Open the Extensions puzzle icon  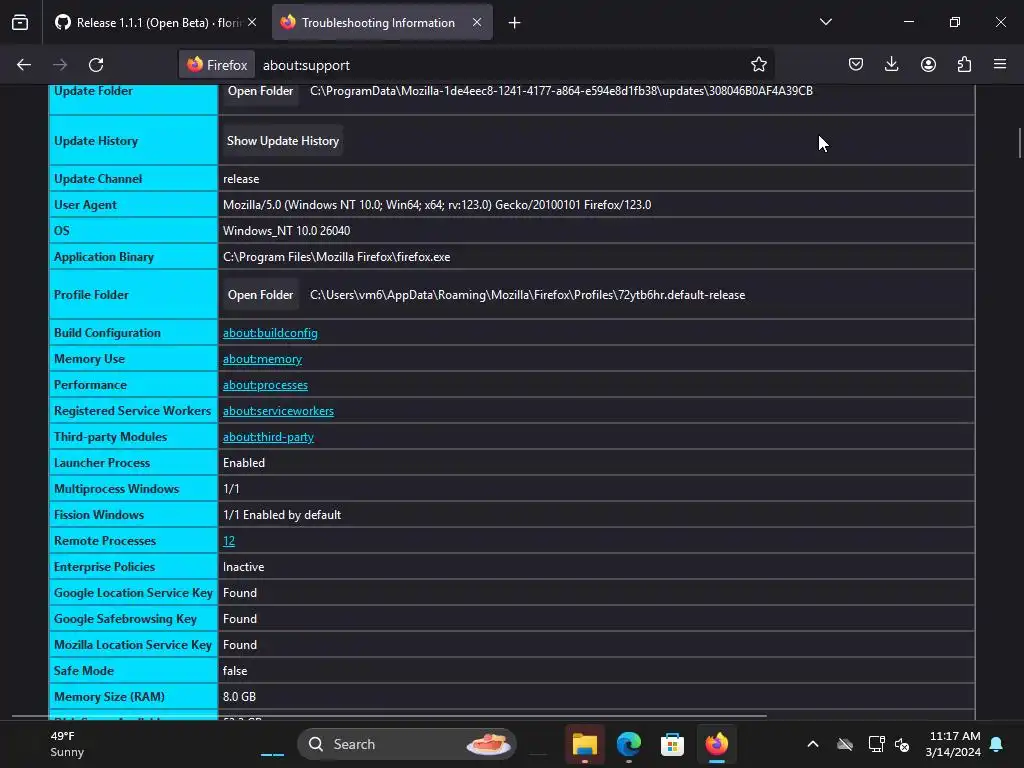[x=964, y=64]
